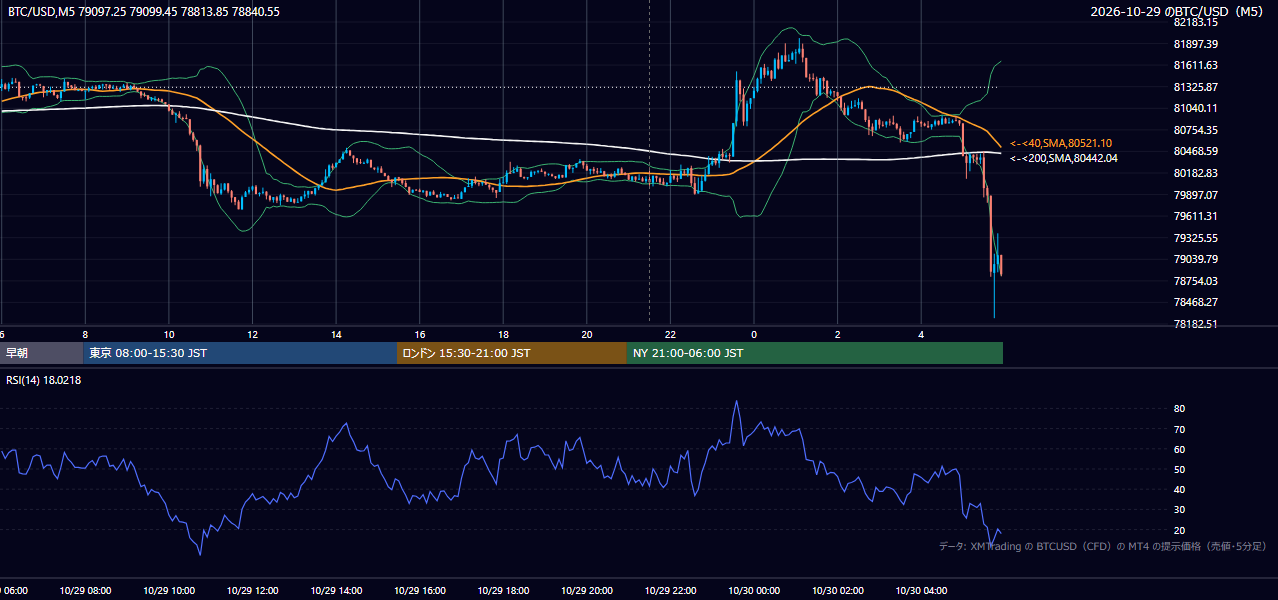Select the 200 SMA value label 80442.04
The width and height of the screenshot is (1278, 600).
click(1064, 158)
